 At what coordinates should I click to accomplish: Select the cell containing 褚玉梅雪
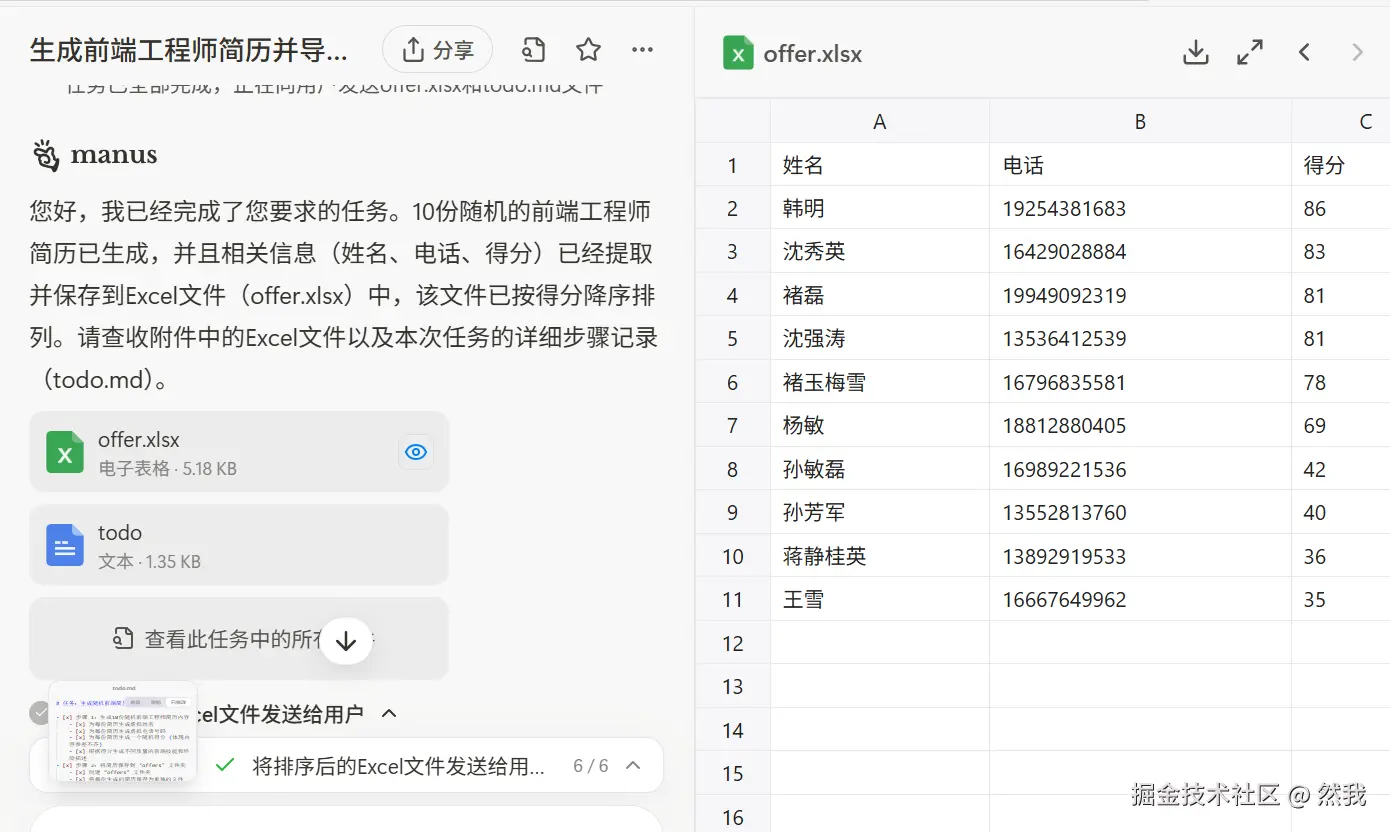coord(880,383)
